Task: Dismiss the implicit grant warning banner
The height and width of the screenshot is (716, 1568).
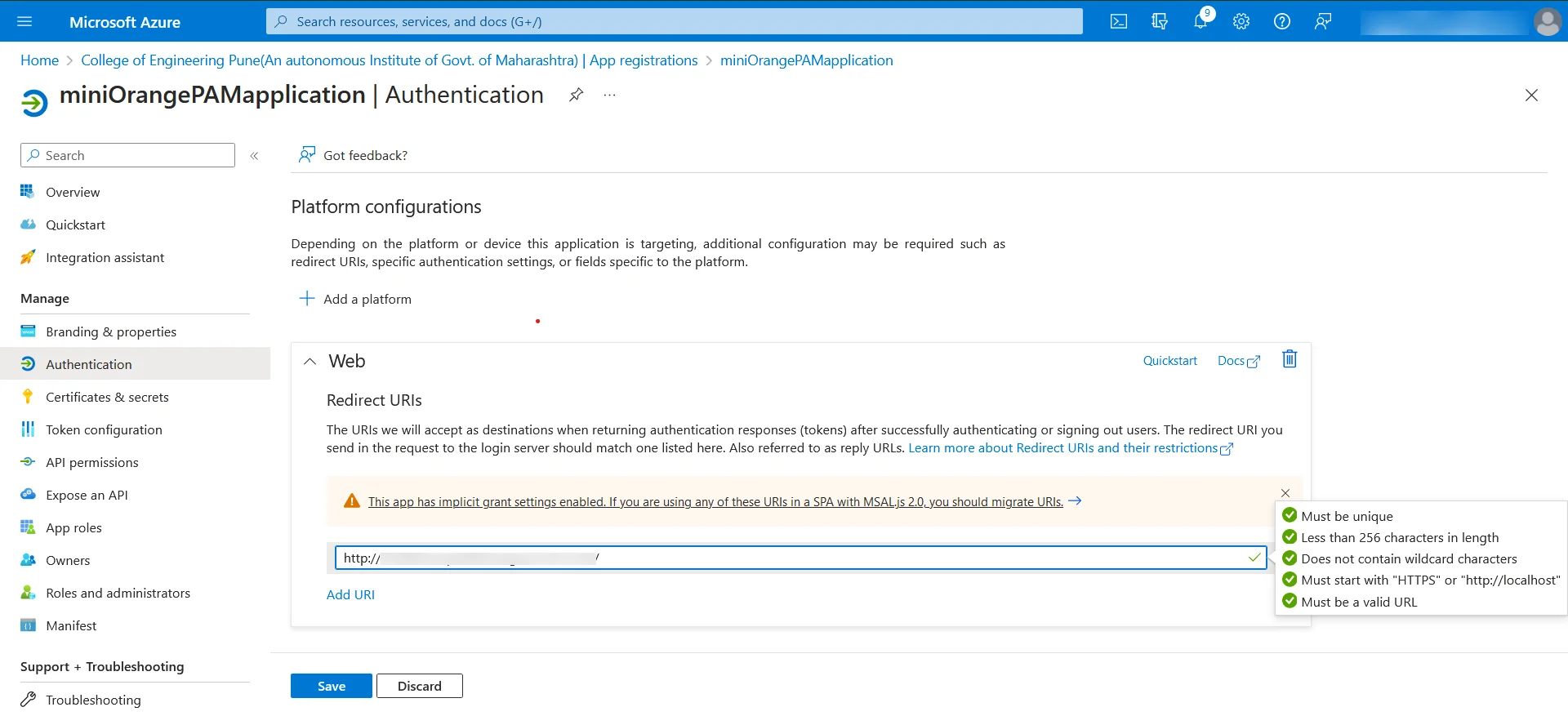Action: click(1285, 493)
